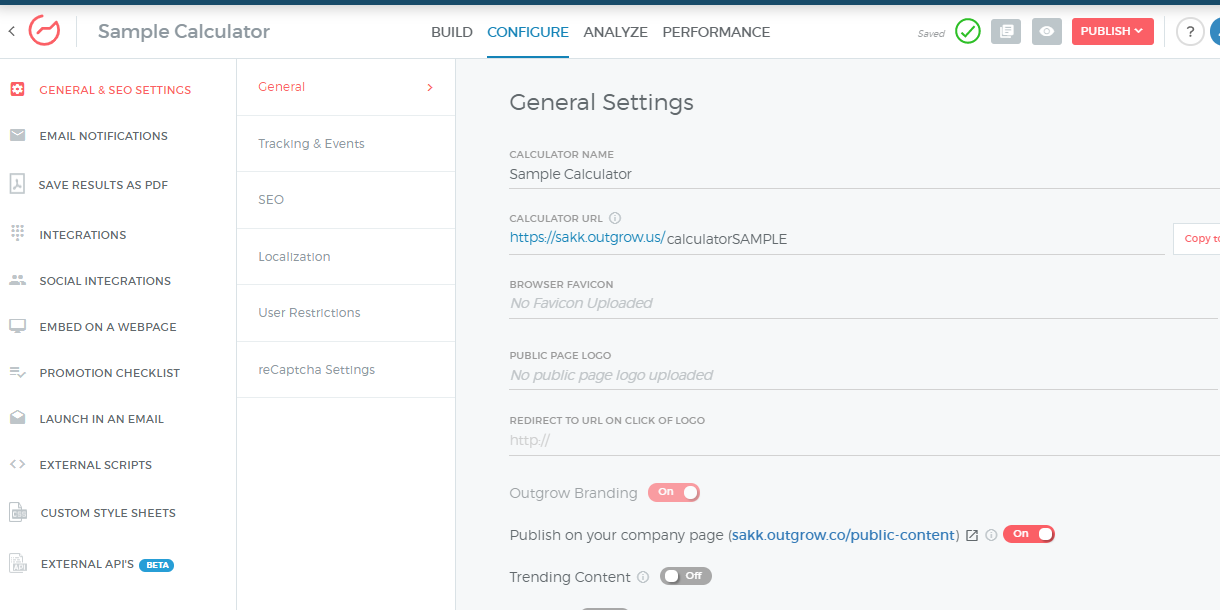Click the External API's file icon
Screen dimensions: 1220x610
(x=18, y=564)
